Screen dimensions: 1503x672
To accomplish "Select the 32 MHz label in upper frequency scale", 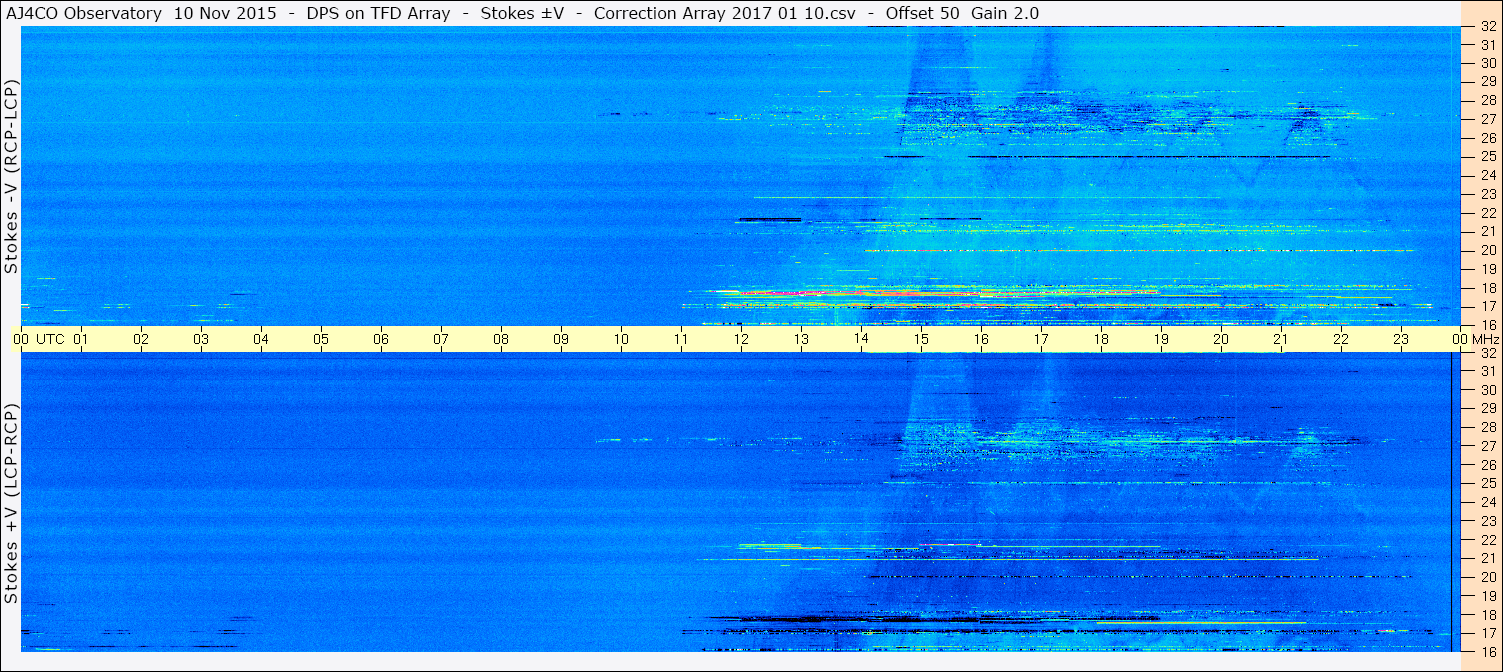I will point(1487,28).
